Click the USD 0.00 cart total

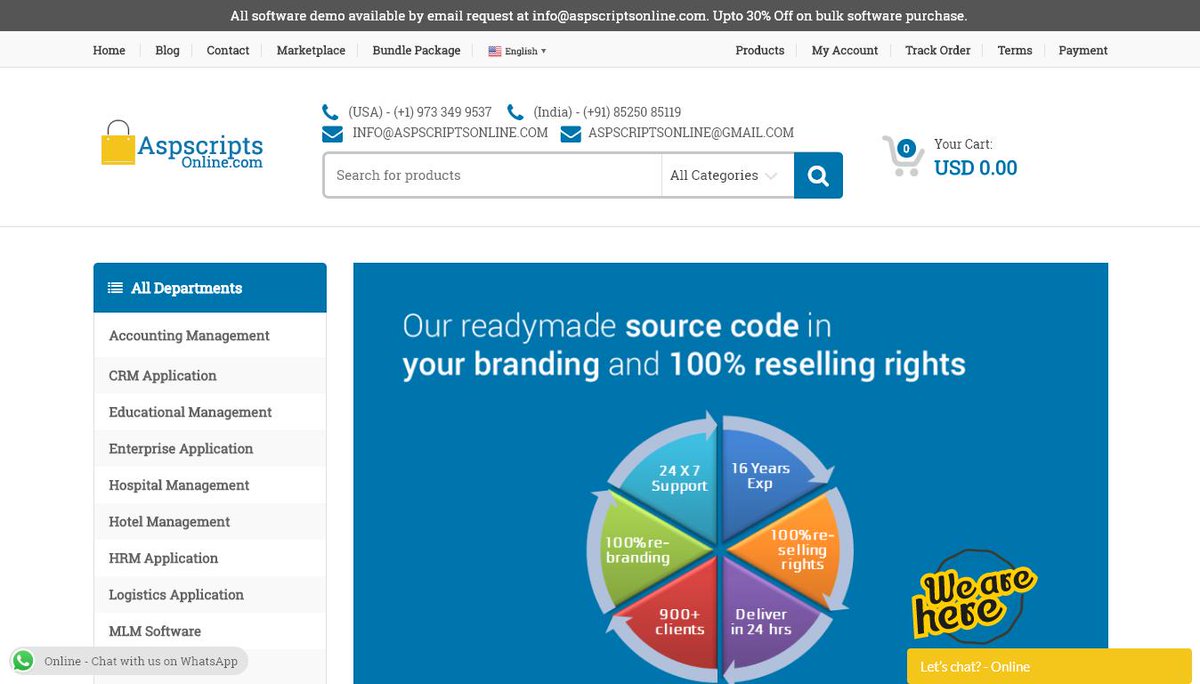tap(975, 168)
